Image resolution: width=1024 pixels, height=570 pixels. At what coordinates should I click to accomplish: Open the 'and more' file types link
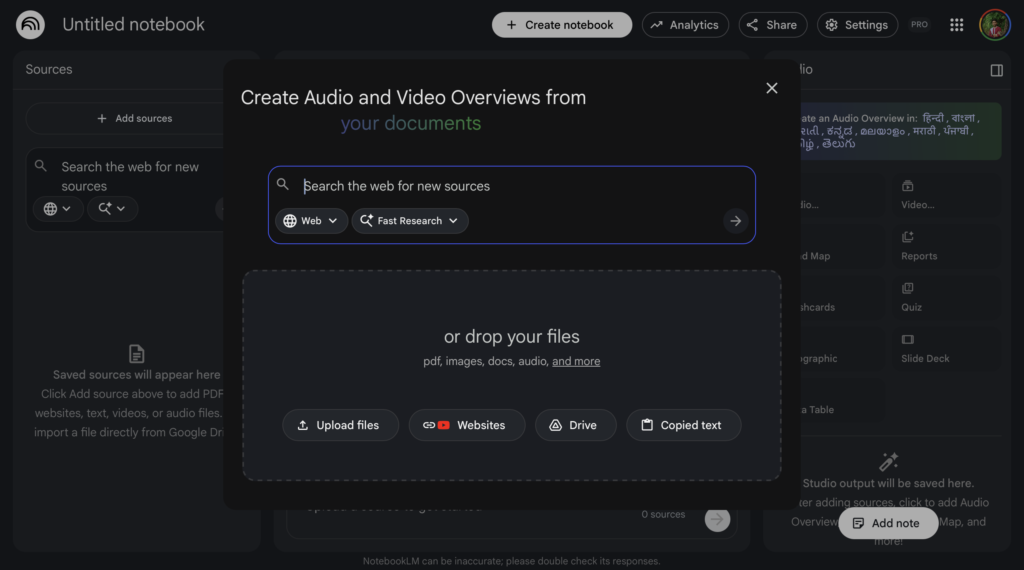coord(576,361)
